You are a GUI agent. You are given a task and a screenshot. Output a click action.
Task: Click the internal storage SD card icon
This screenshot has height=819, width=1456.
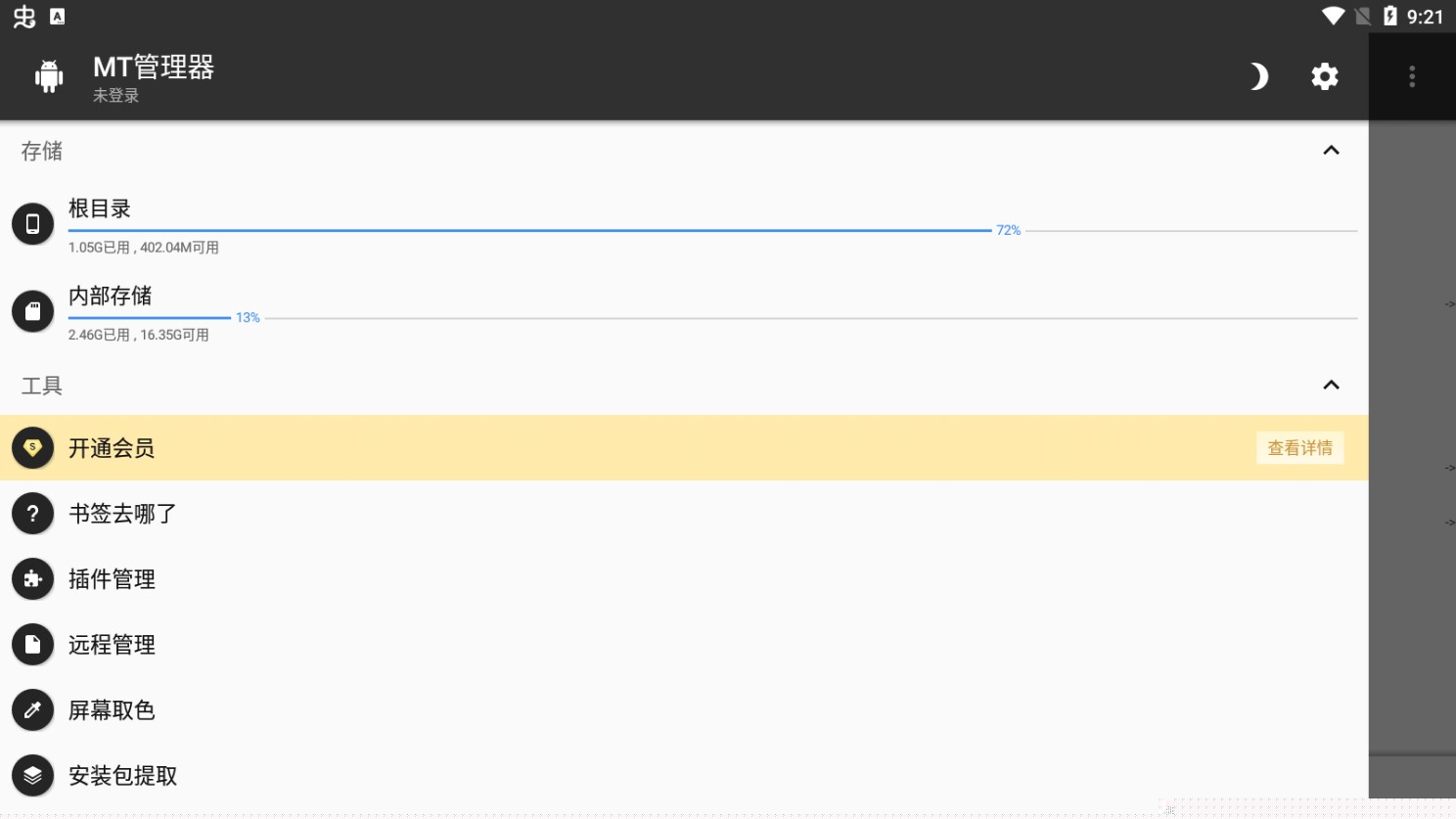[32, 311]
